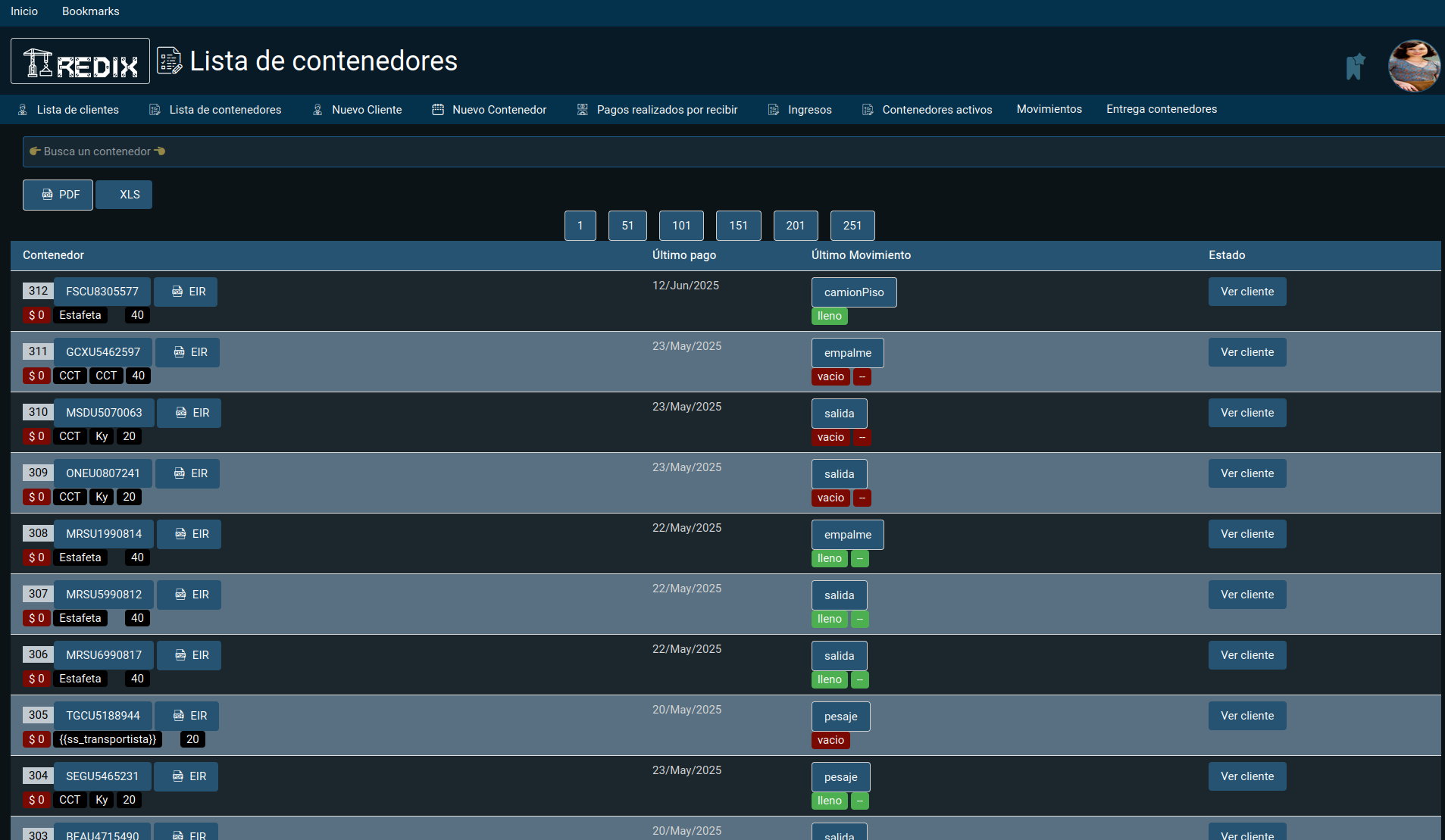Click the camionPiso movement button
Viewport: 1445px width, 840px height.
(854, 292)
